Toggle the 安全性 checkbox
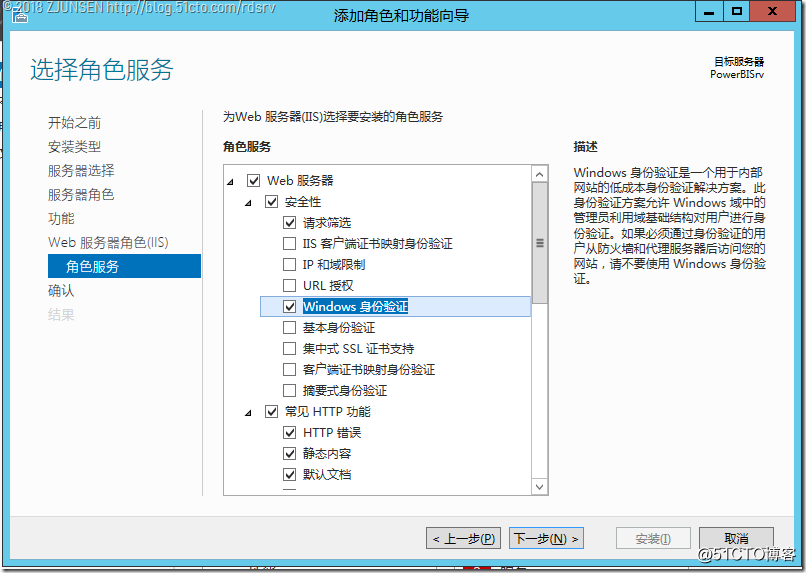Screen dimensions: 806x573 271,201
